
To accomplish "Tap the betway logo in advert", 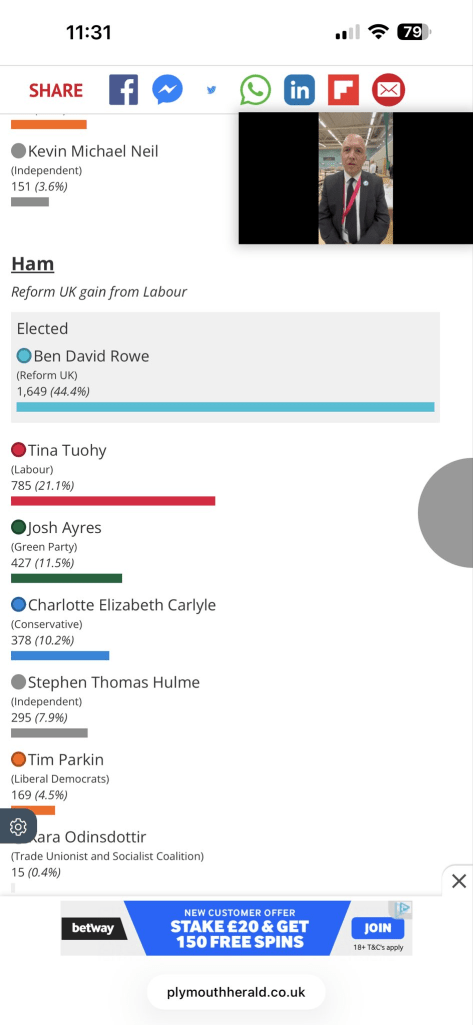I will (92, 928).
